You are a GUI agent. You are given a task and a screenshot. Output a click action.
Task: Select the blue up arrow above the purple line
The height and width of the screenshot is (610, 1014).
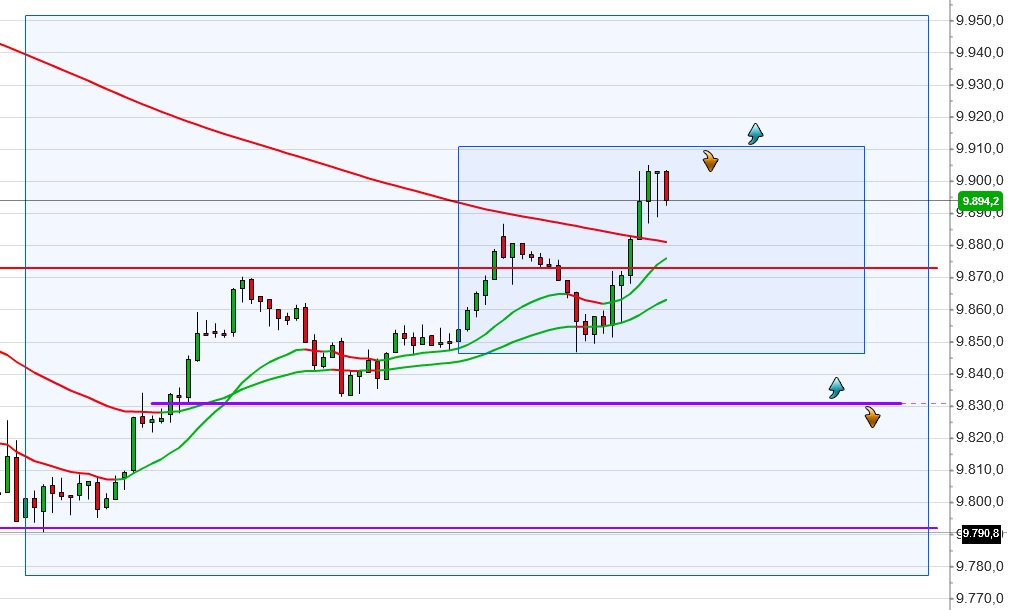coord(836,387)
